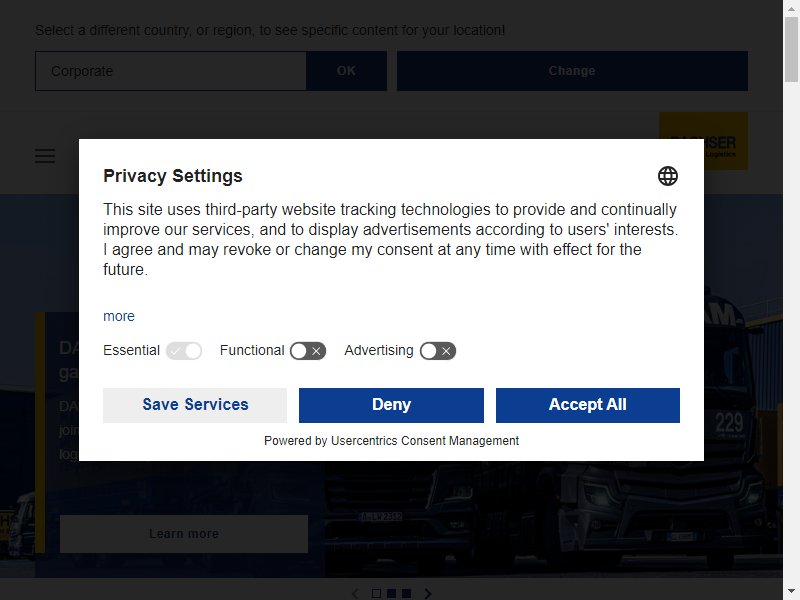Enable the Advertising services toggle
The width and height of the screenshot is (800, 600).
(x=438, y=351)
